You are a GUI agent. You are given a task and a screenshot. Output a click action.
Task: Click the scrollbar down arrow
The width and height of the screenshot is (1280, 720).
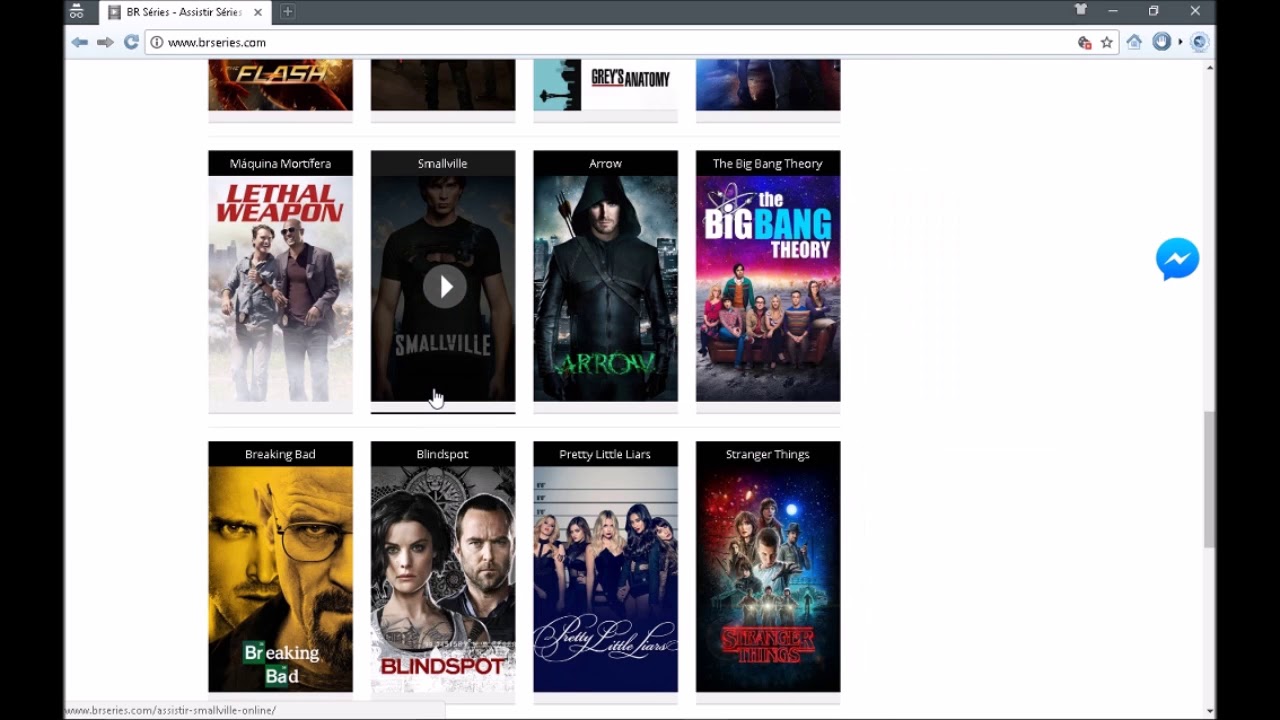tap(1210, 711)
